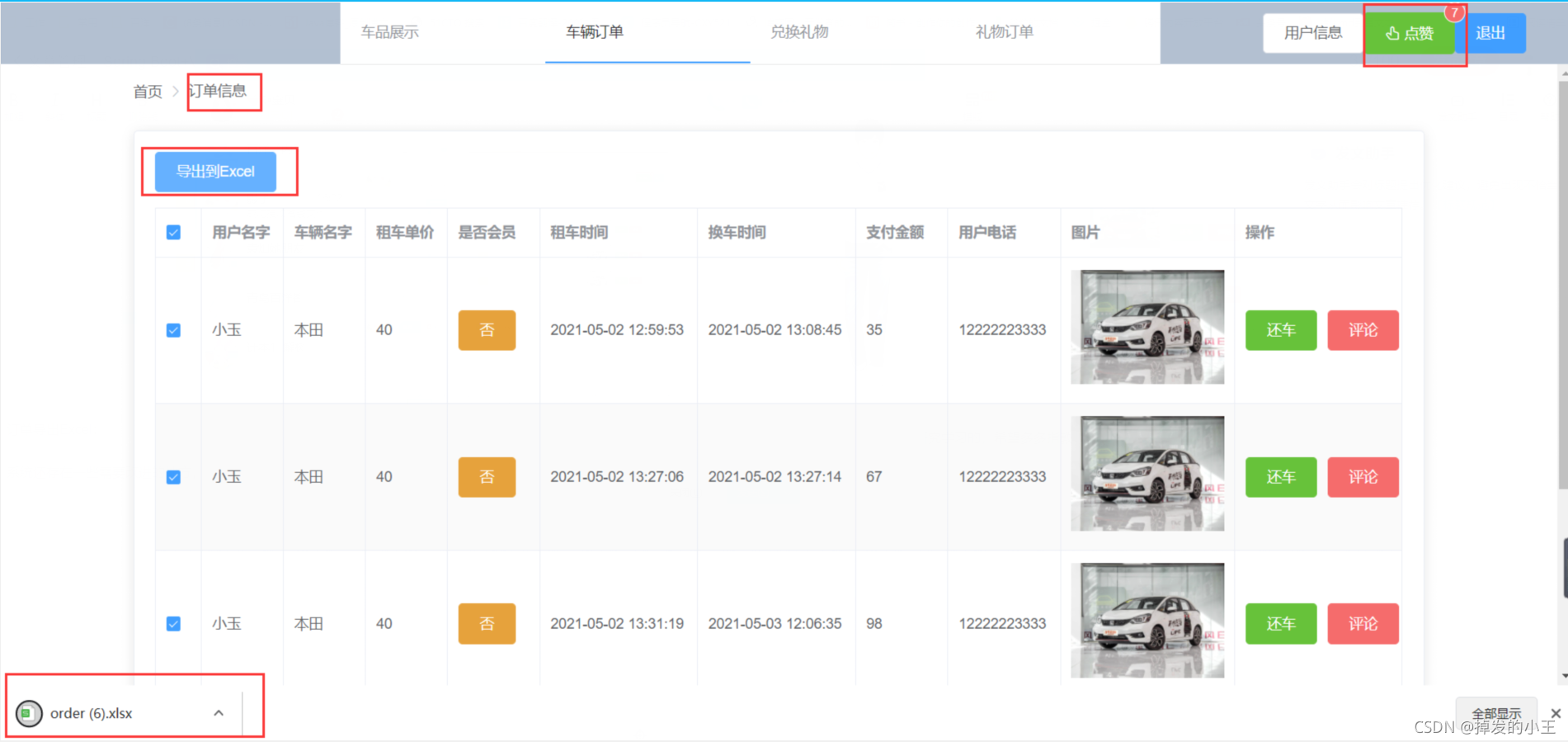
Task: Click the 否 member tag in 13:31:19 row
Action: pos(487,624)
